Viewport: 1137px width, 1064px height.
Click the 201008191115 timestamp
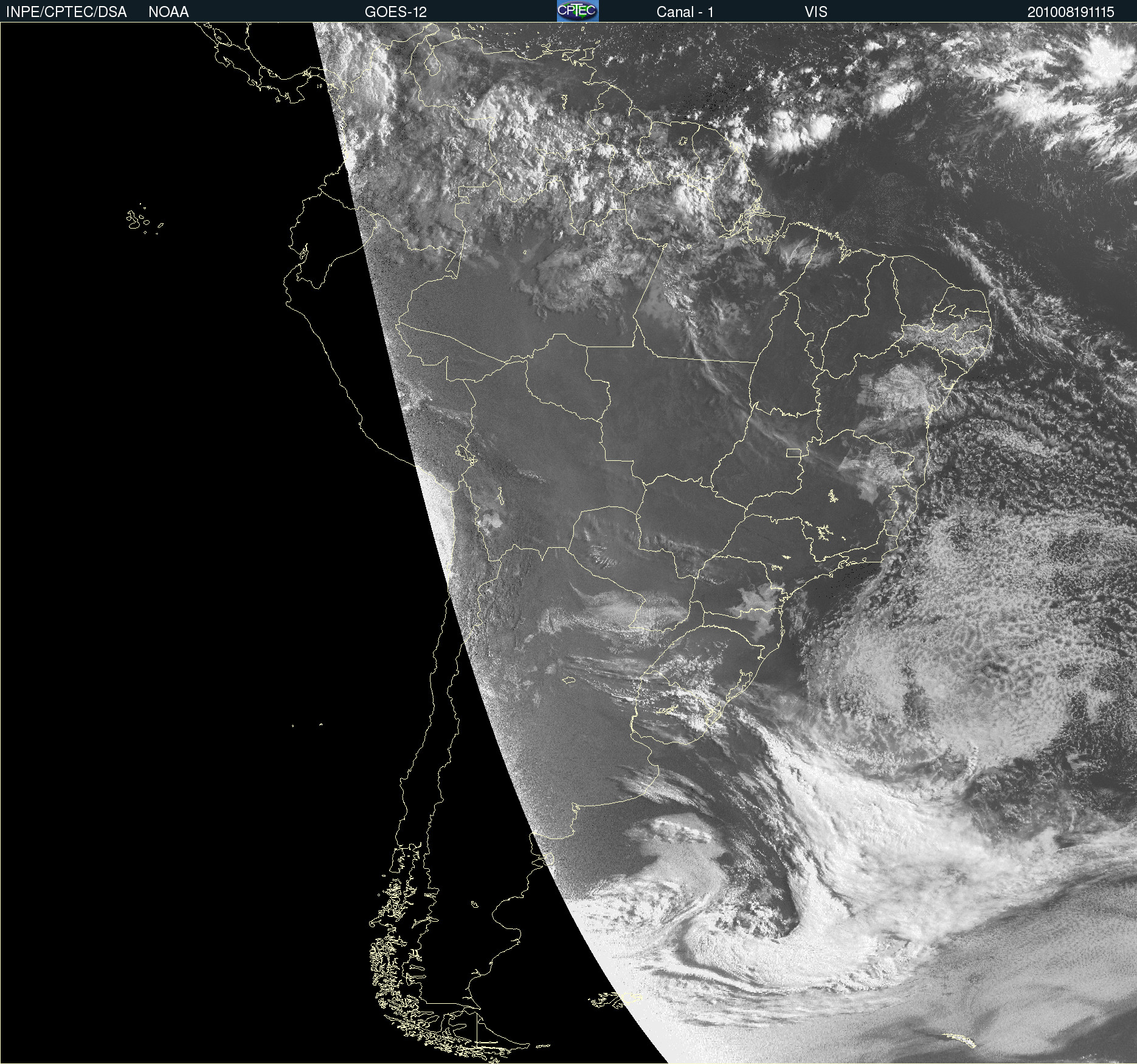click(x=1071, y=12)
